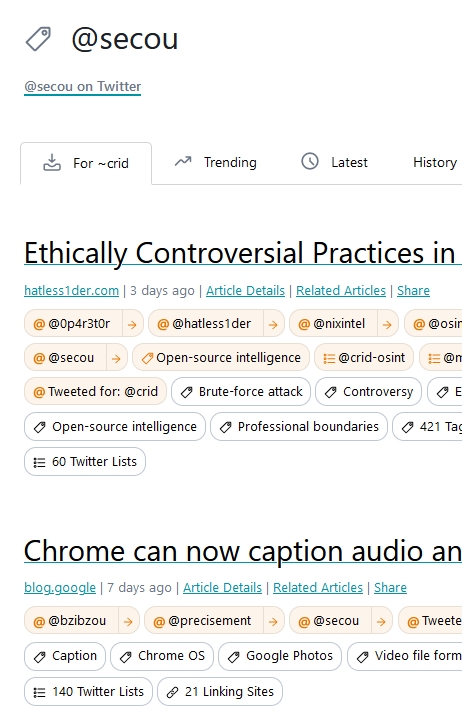Switch to the Latest tab
462x706 pixels.
tap(335, 163)
